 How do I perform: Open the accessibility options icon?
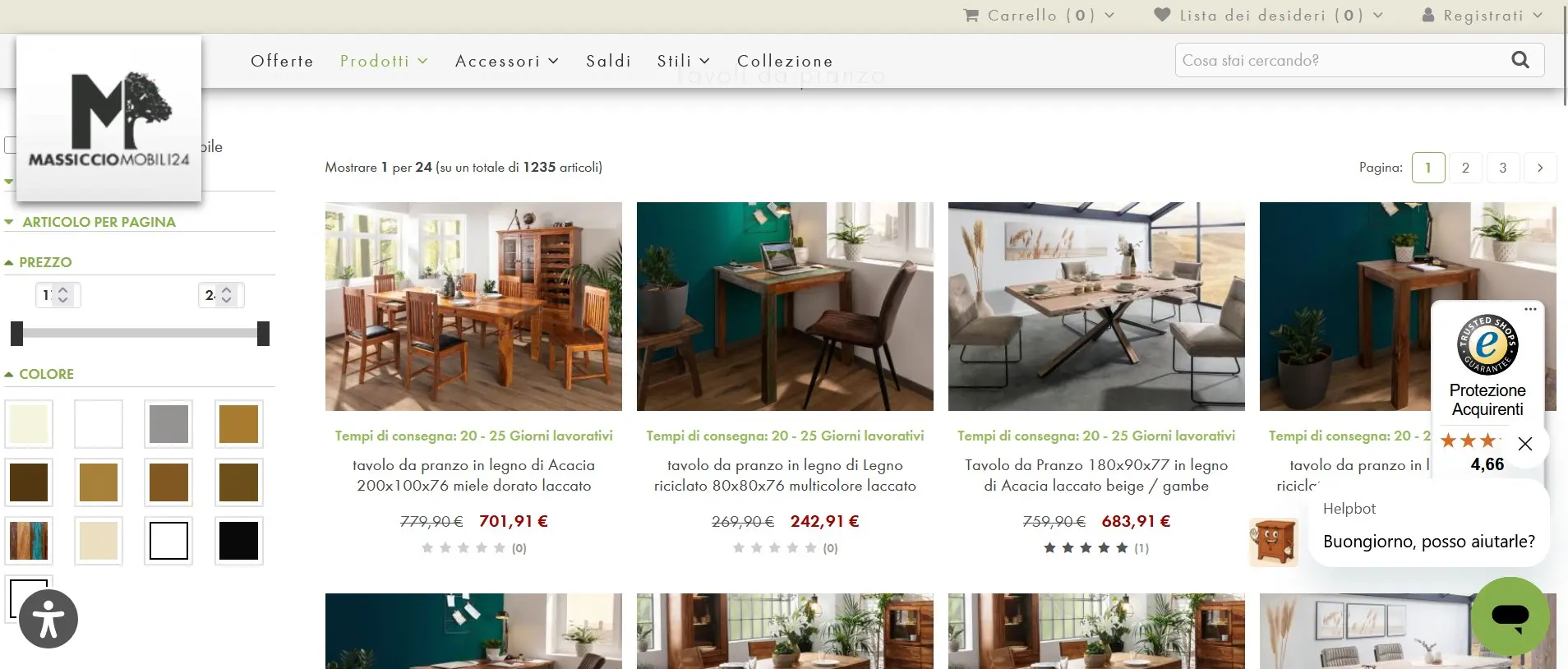coord(48,619)
